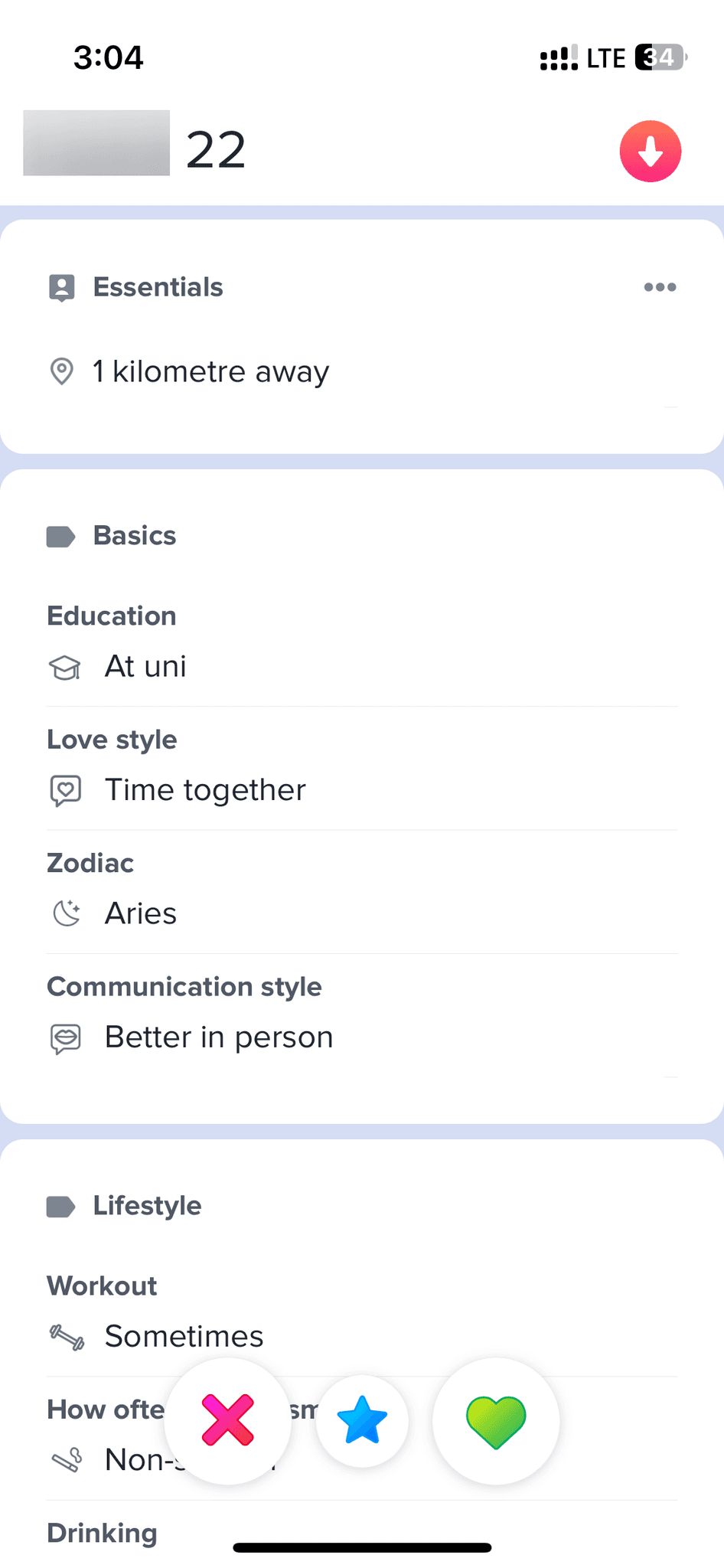This screenshot has width=724, height=1568.
Task: Select the tag icon beside Lifestyle
Action: 60,1206
